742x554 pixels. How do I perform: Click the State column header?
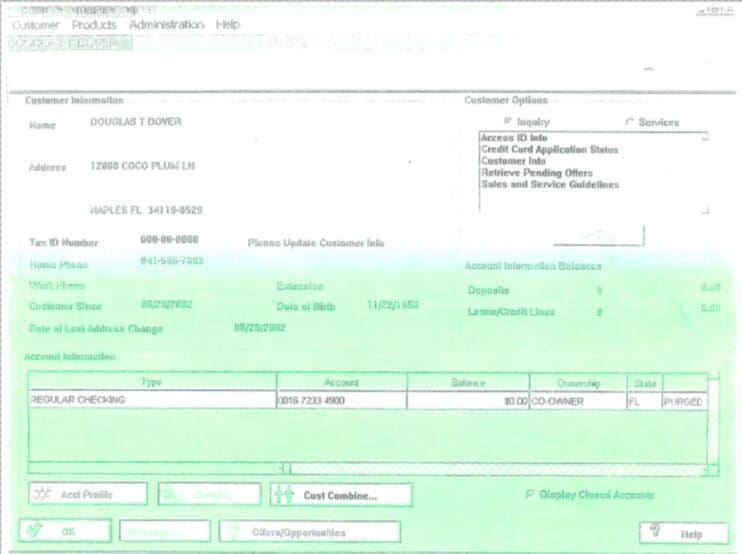pyautogui.click(x=645, y=383)
